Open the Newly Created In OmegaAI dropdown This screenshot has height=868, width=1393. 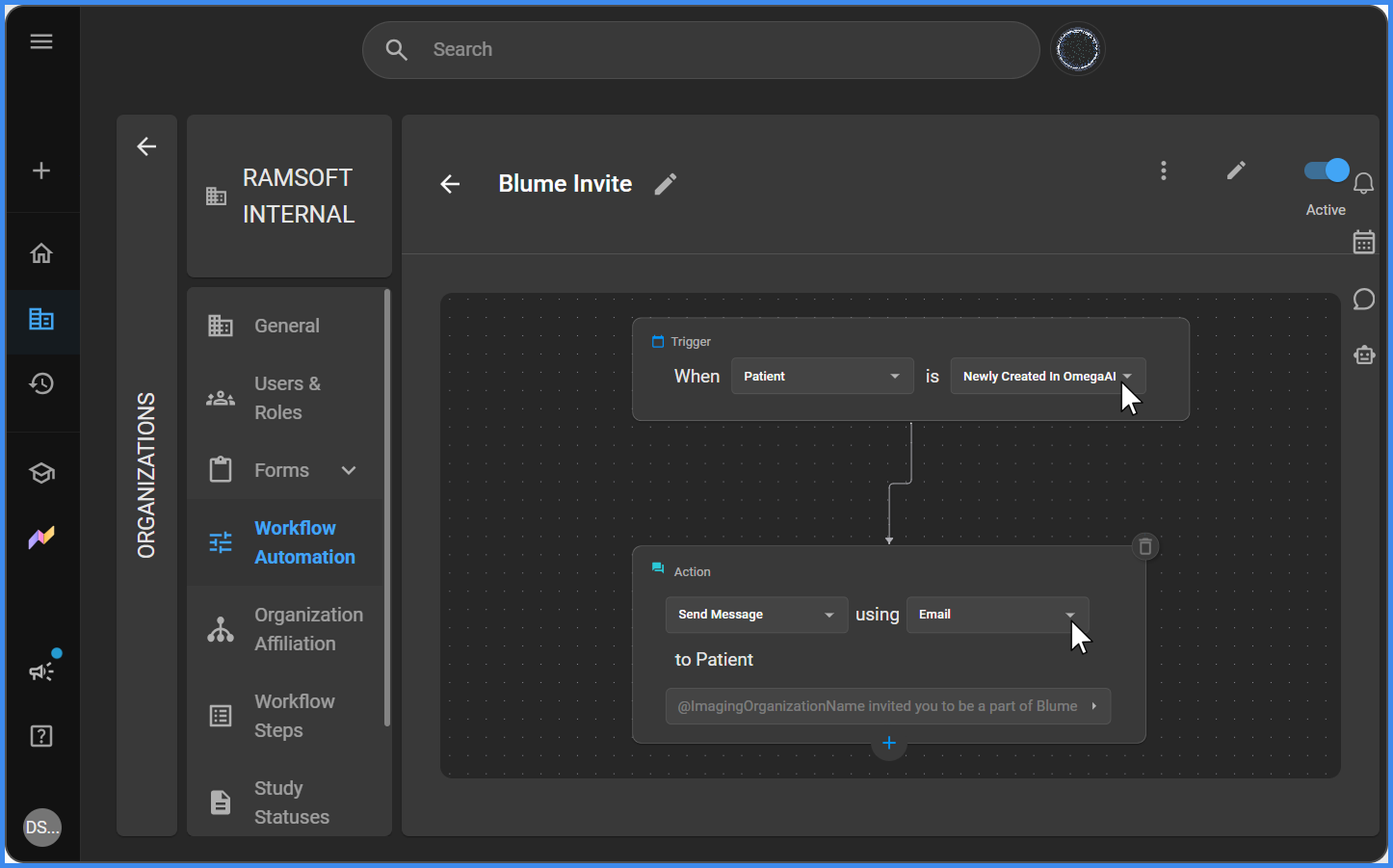pyautogui.click(x=1048, y=376)
